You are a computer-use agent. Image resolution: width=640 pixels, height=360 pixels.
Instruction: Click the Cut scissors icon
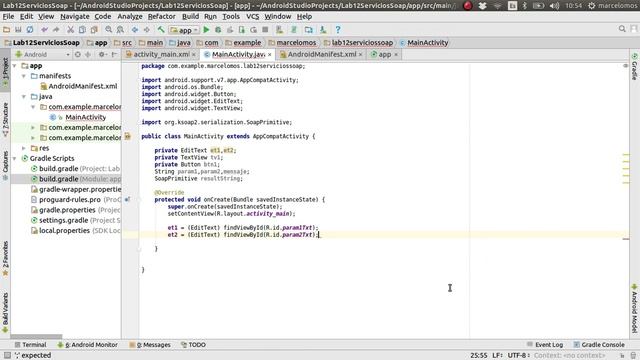click(x=70, y=29)
